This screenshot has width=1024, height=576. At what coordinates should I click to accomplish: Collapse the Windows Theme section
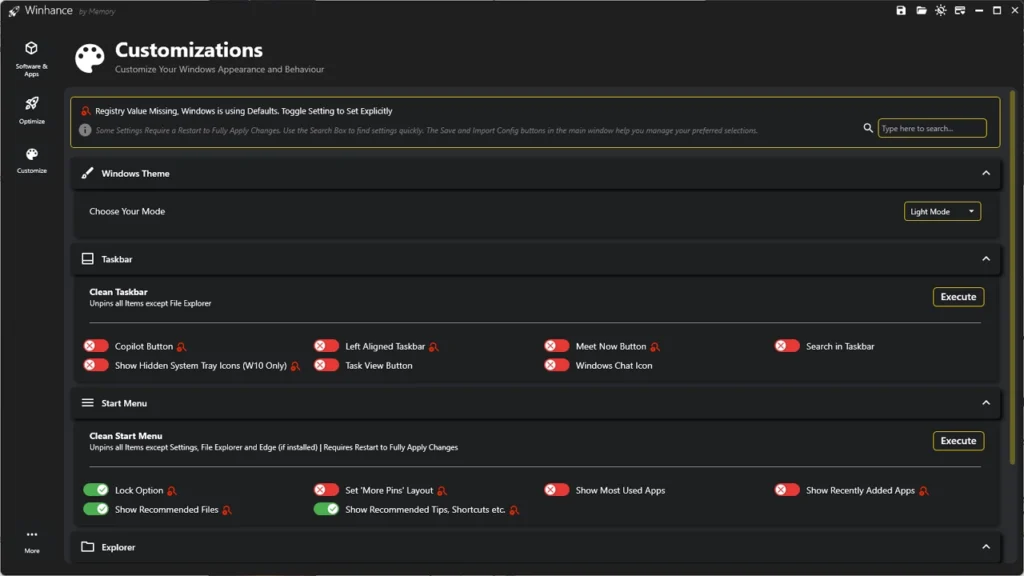tap(986, 173)
